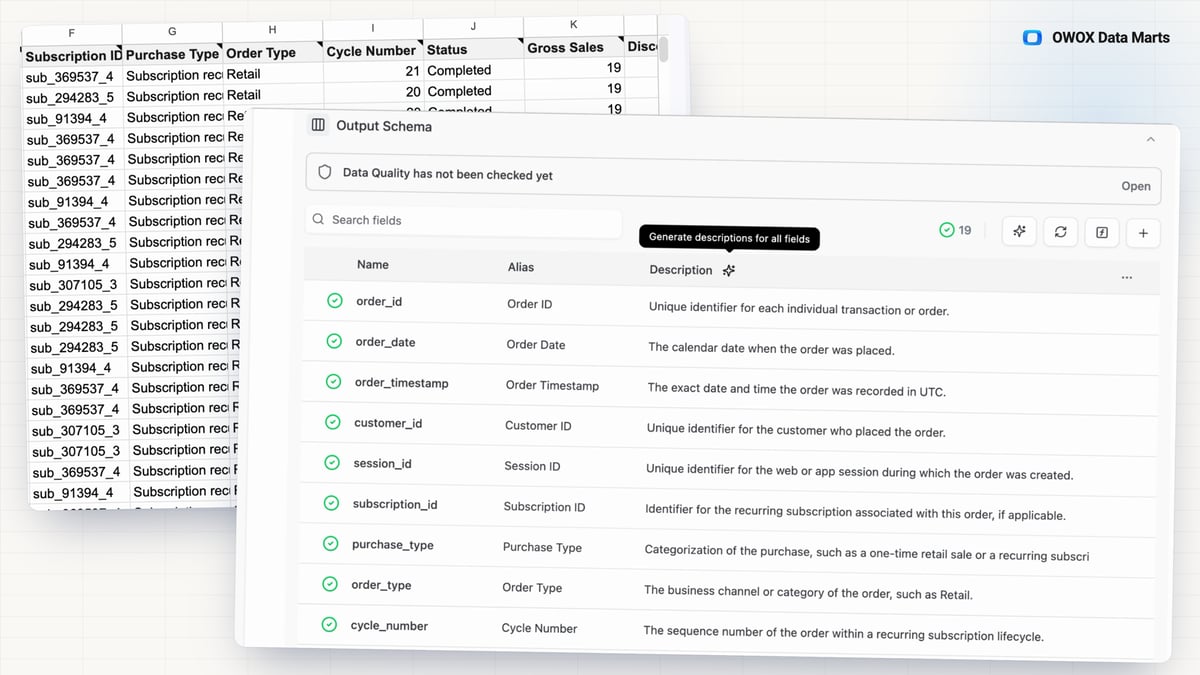The width and height of the screenshot is (1200, 675).
Task: Edit the order_id description text
Action: coord(799,310)
